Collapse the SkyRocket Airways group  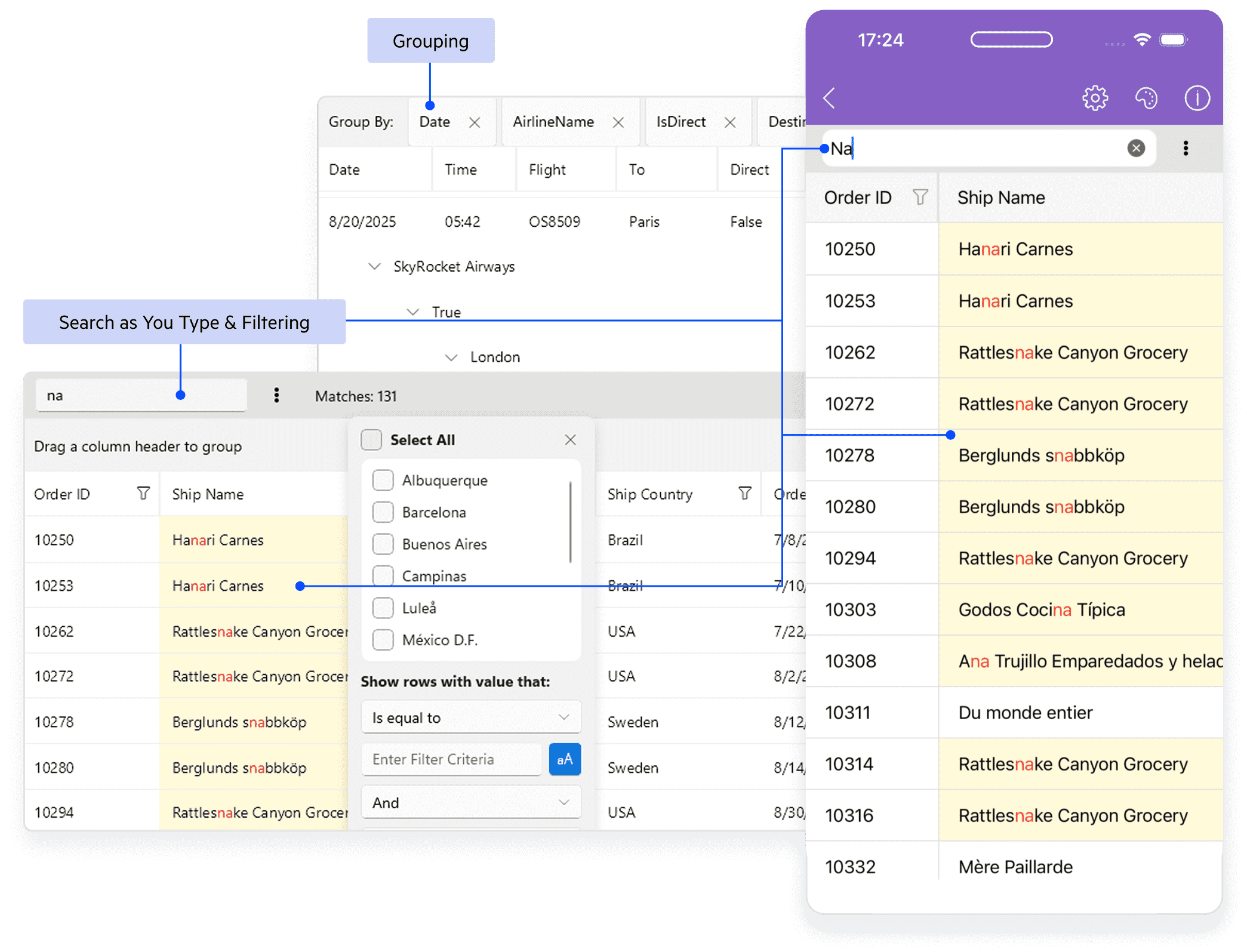pos(373,266)
